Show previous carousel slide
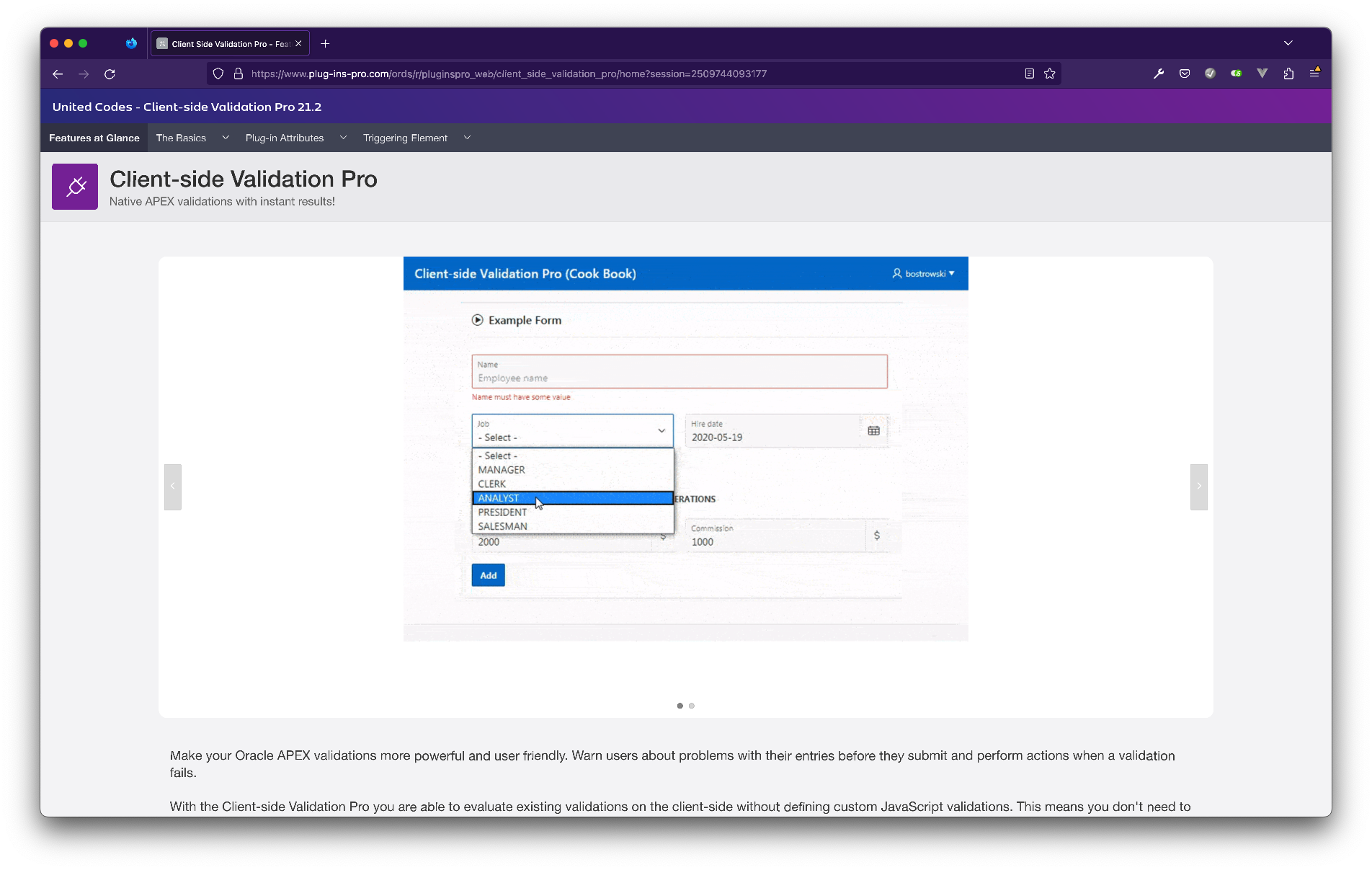1372x870 pixels. click(x=173, y=487)
